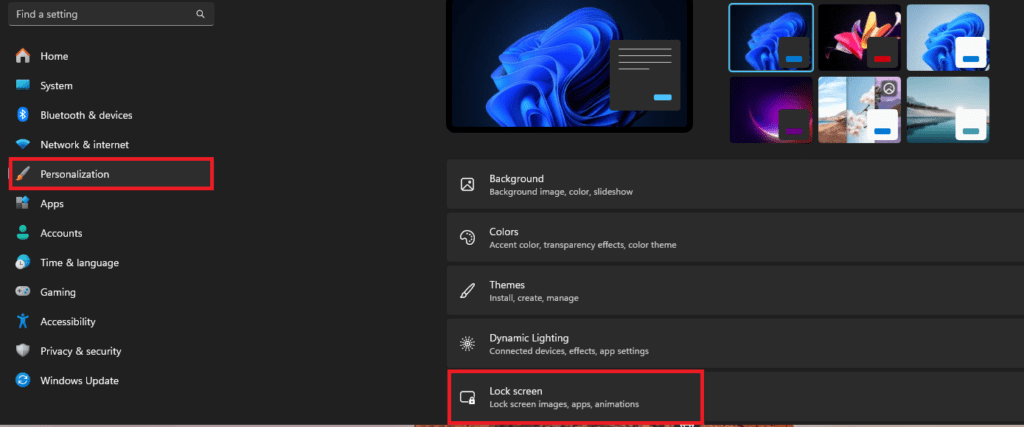Click 'Install, create, manage' description text
The image size is (1024, 427).
[534, 298]
